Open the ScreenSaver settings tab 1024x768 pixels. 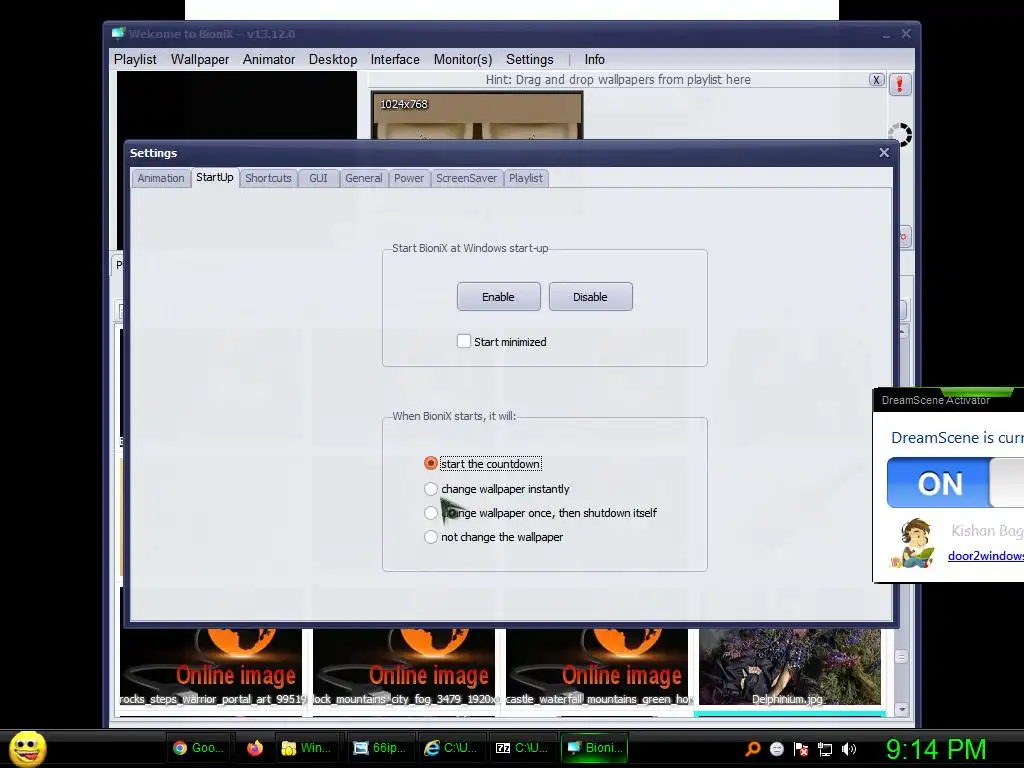[466, 178]
